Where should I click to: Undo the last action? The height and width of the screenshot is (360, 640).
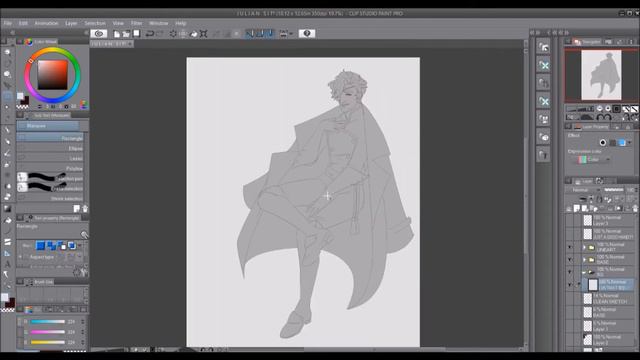[150, 33]
